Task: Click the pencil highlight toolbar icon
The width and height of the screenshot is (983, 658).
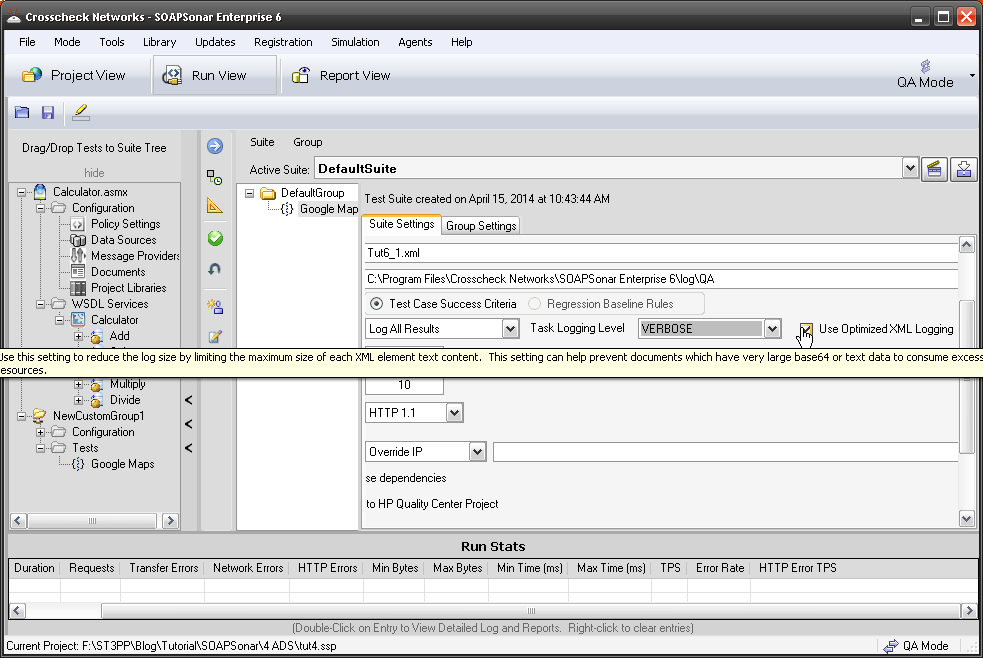Action: point(81,112)
